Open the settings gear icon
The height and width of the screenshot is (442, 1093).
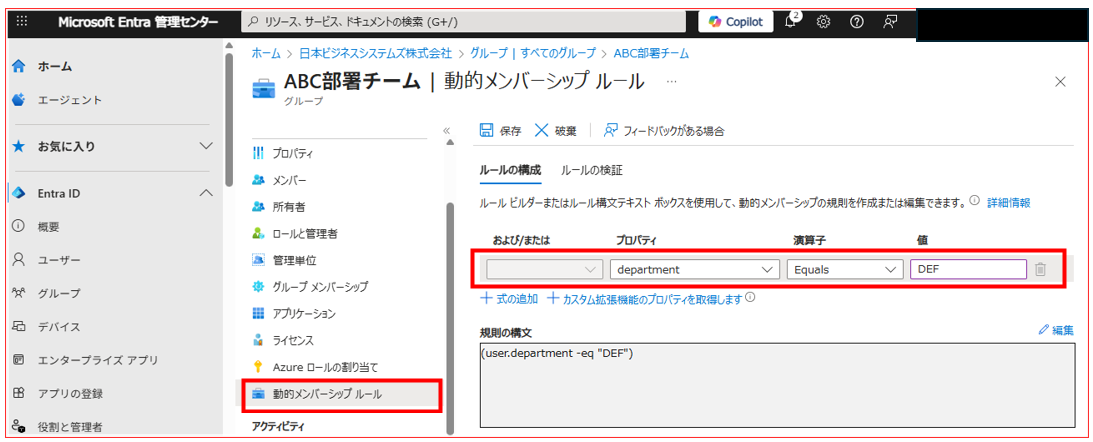[x=823, y=22]
